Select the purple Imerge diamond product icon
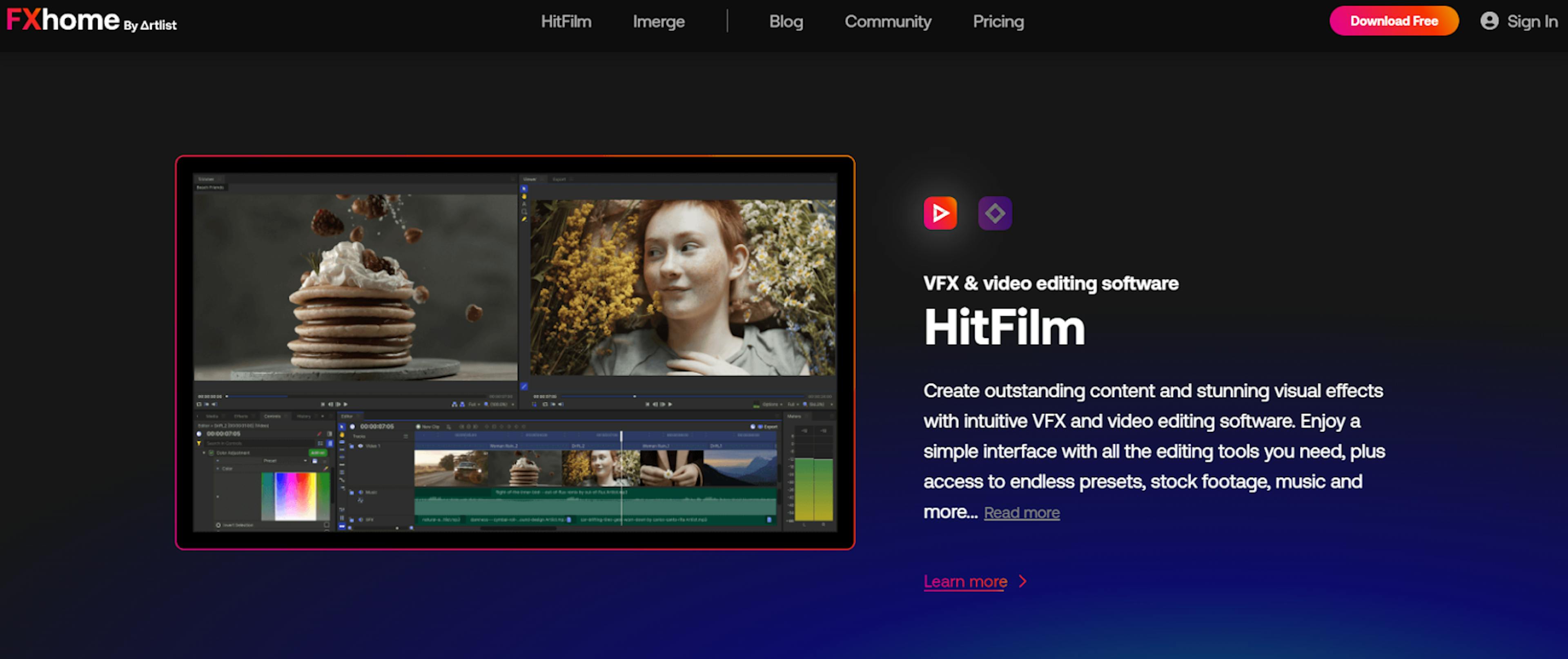 [995, 213]
